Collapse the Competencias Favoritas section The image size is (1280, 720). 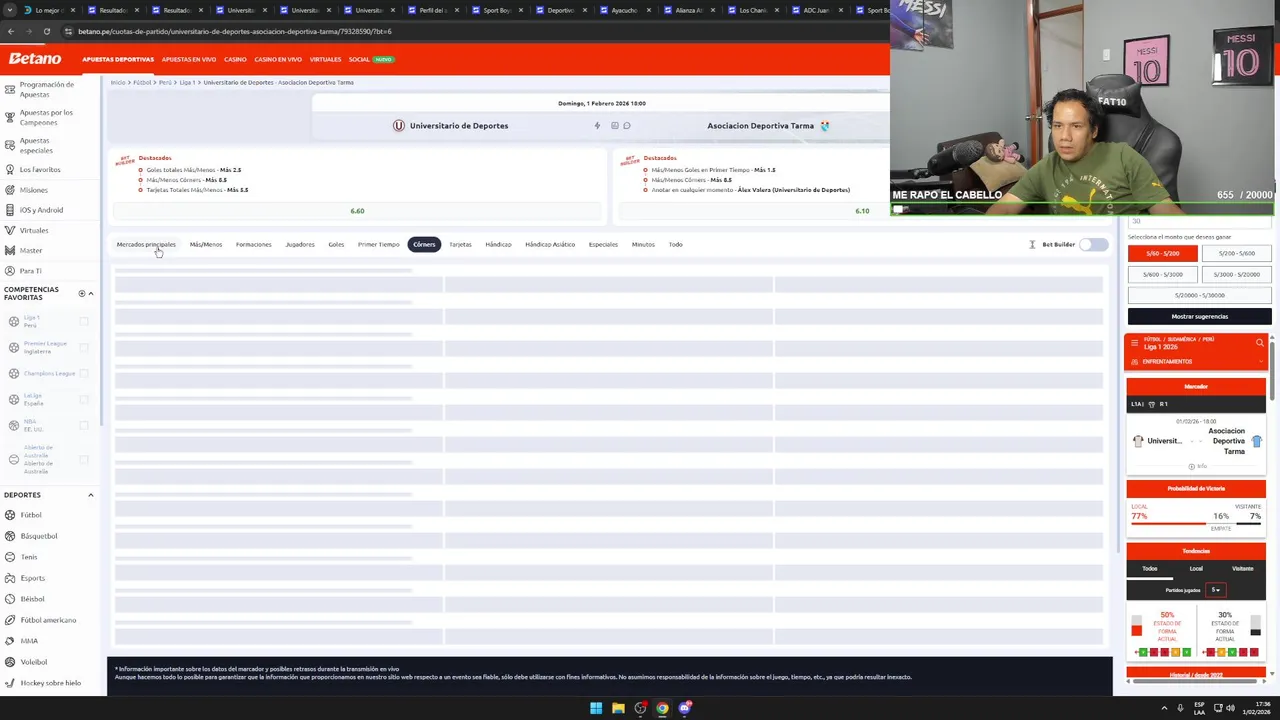point(90,293)
